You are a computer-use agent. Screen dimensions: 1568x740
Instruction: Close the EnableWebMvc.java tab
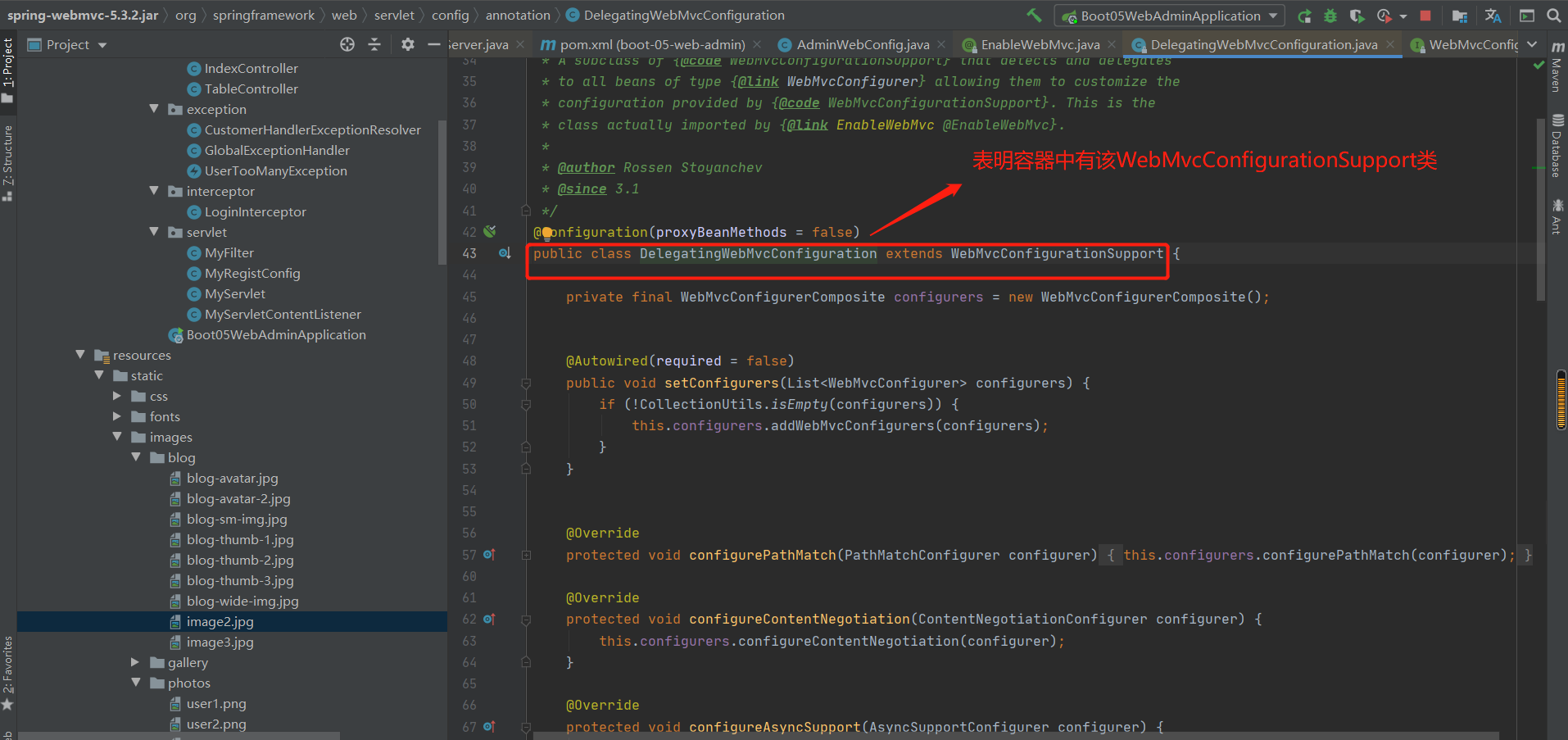pyautogui.click(x=1112, y=44)
